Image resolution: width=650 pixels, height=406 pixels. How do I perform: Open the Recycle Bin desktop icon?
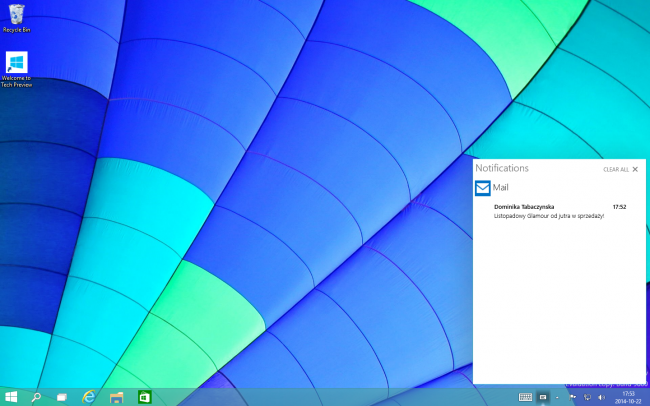(16, 18)
